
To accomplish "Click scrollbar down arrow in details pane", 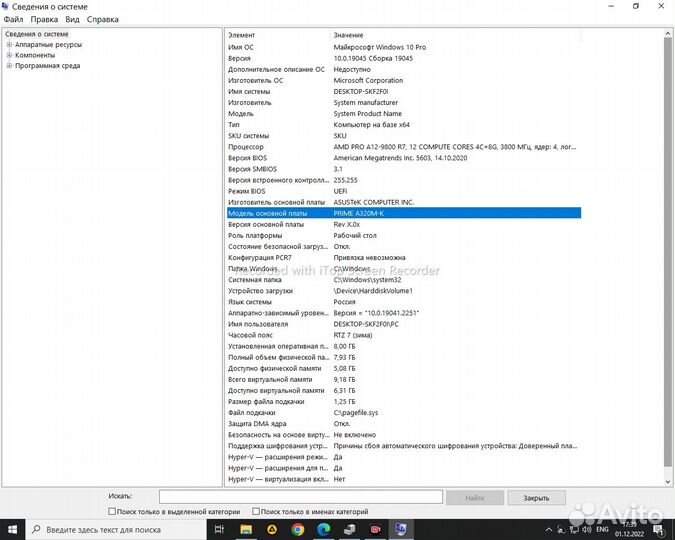I will click(668, 482).
